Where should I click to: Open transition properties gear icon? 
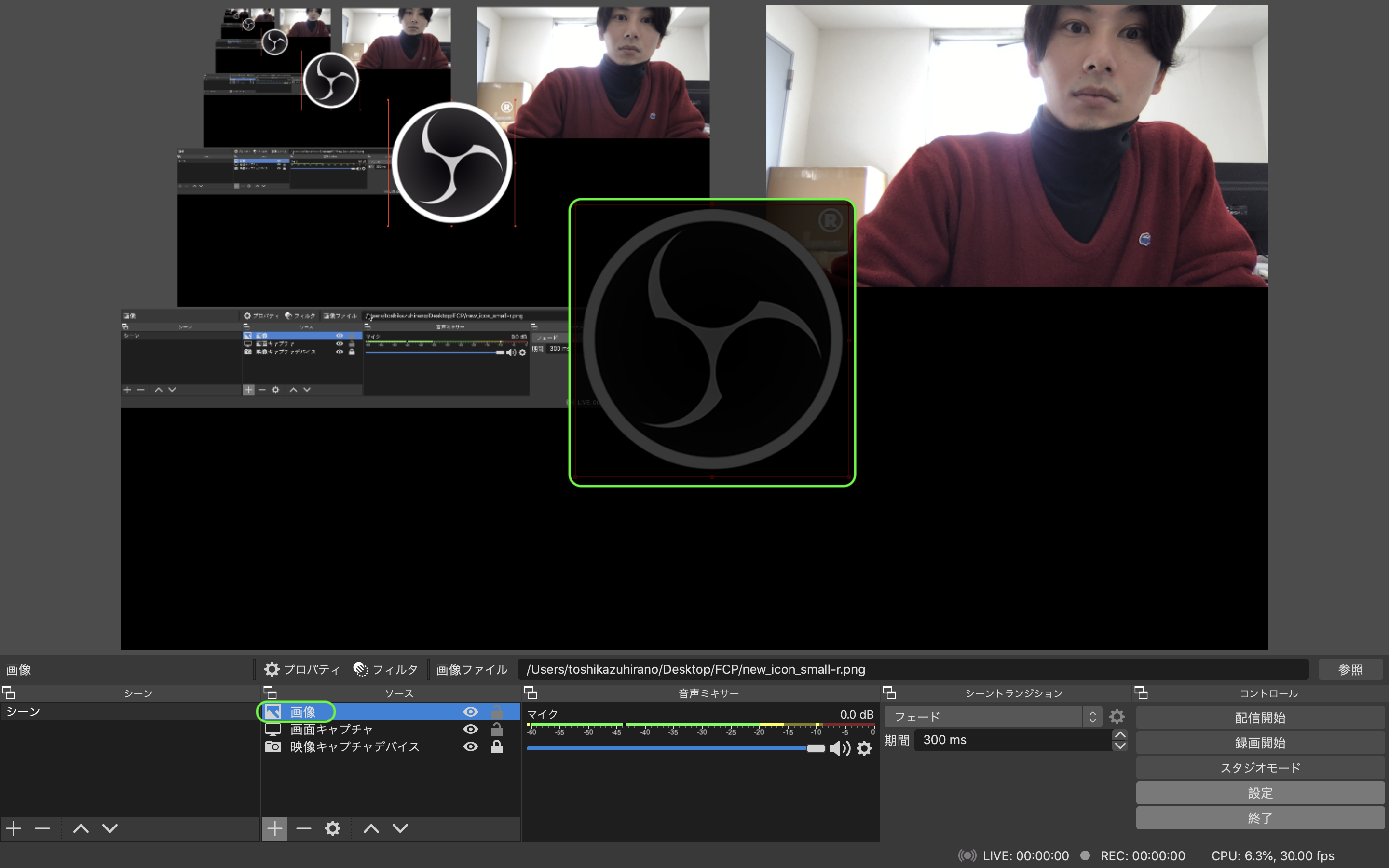pos(1117,717)
